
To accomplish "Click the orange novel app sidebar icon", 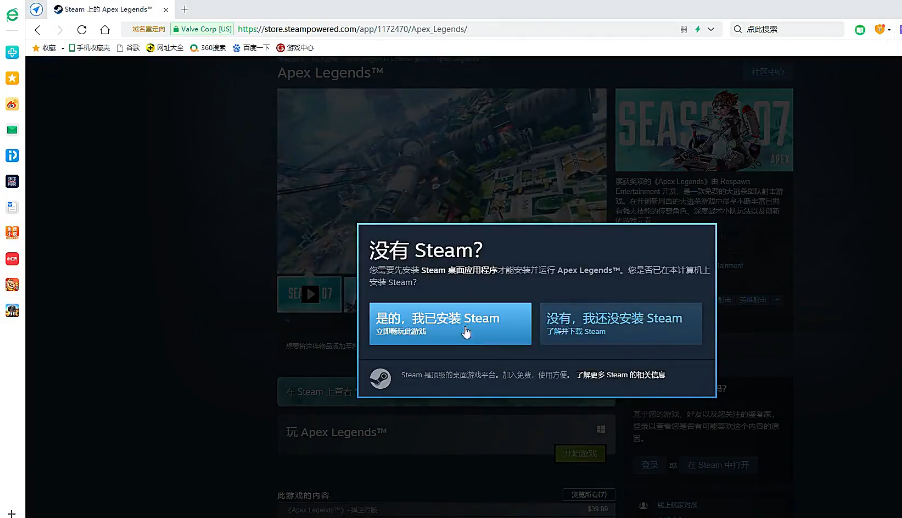I will pyautogui.click(x=12, y=233).
